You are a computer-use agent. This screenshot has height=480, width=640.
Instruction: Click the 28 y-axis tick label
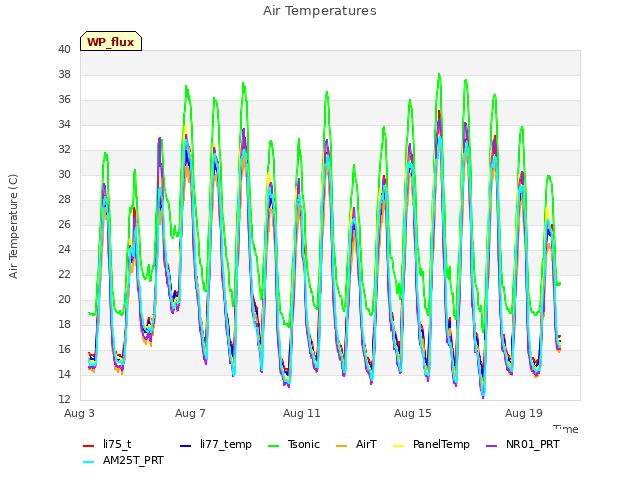(64, 200)
